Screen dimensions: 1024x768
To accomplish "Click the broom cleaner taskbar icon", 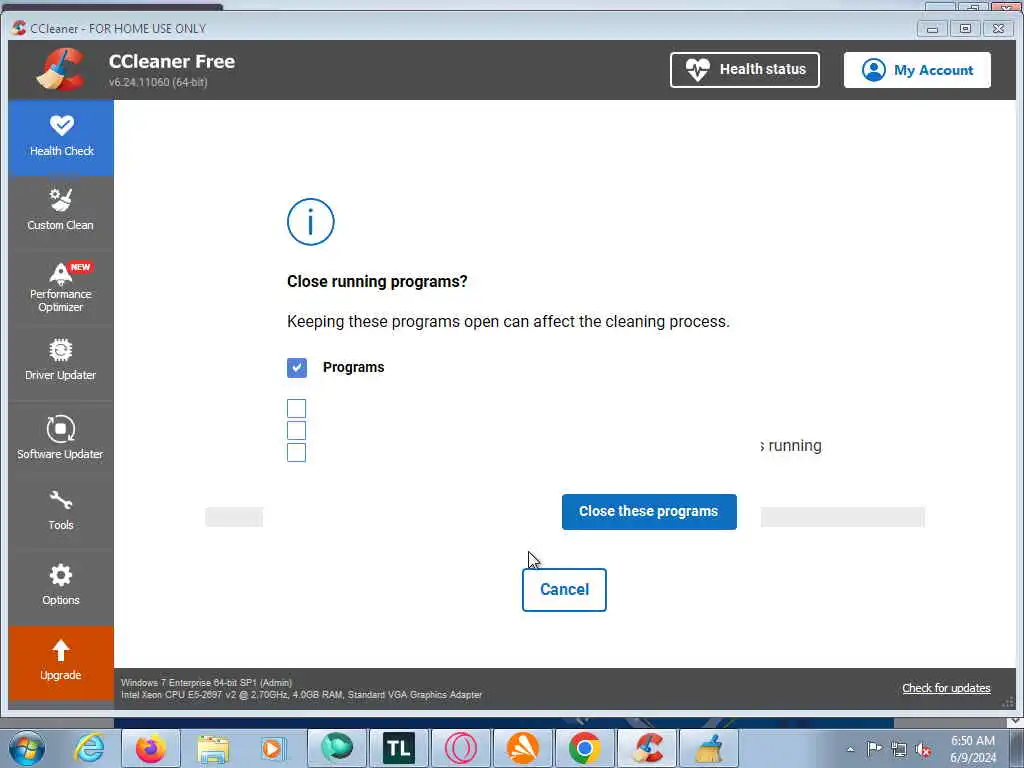I will tap(709, 748).
